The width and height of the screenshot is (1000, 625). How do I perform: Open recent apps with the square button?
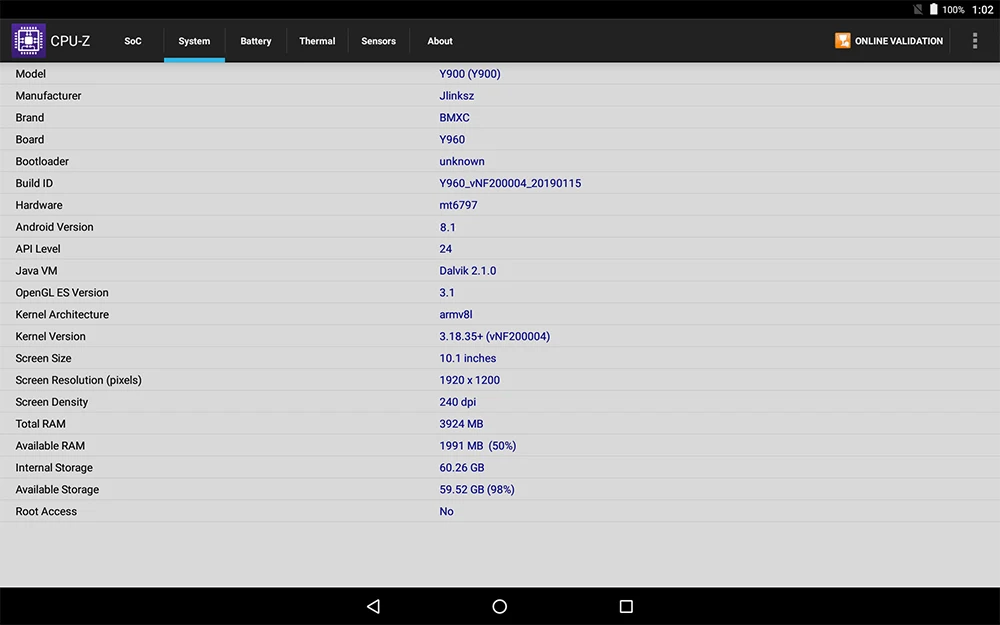tap(626, 606)
